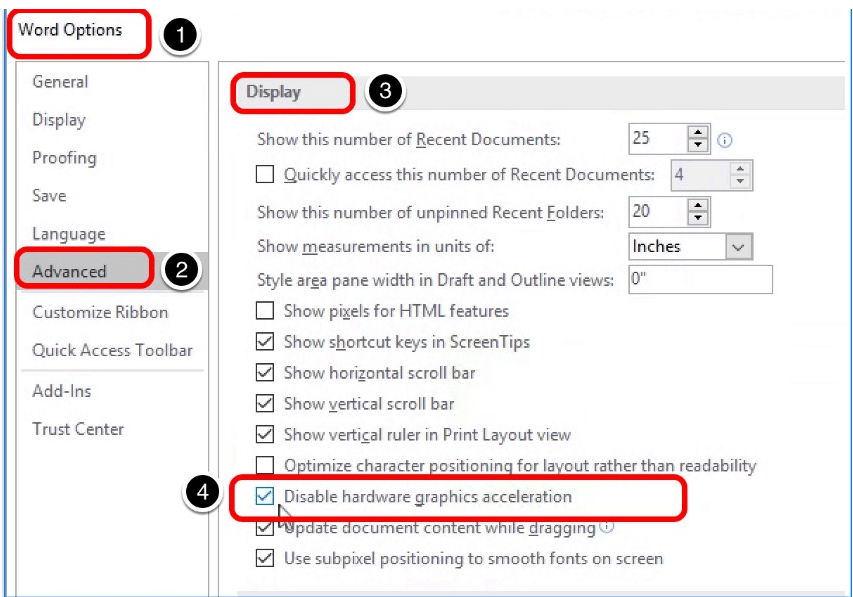853x597 pixels.
Task: Click the Style area pane width field
Action: [x=699, y=280]
